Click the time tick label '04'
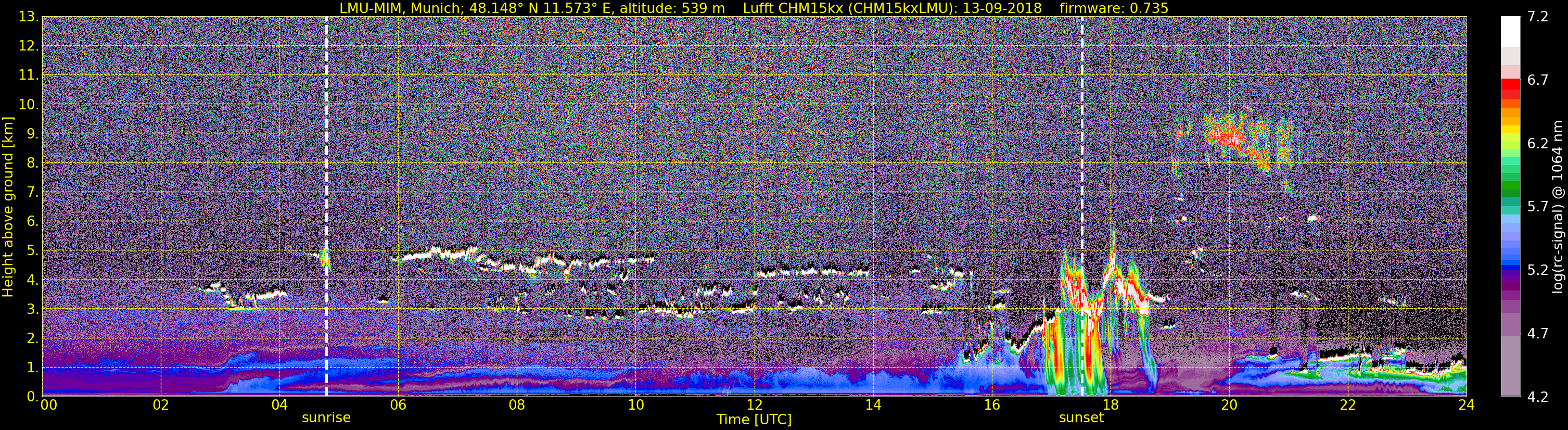This screenshot has height=430, width=1568. [x=279, y=405]
